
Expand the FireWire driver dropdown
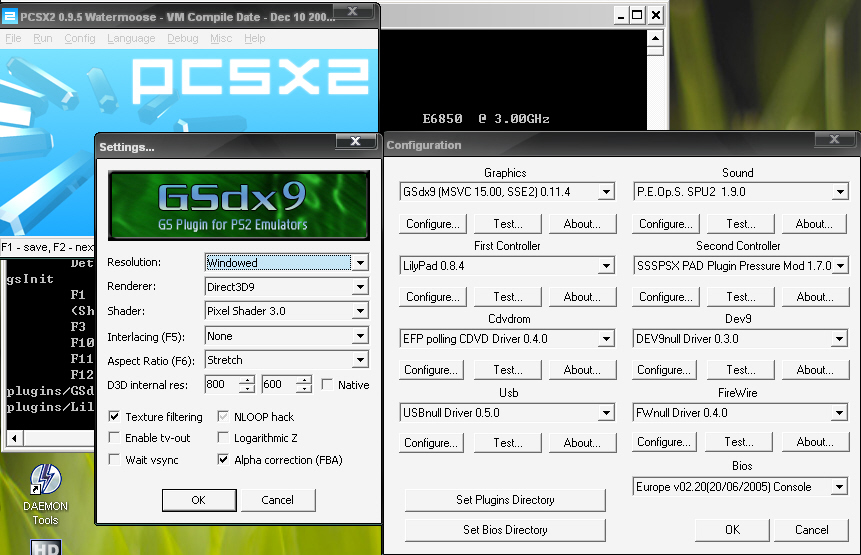click(x=839, y=413)
